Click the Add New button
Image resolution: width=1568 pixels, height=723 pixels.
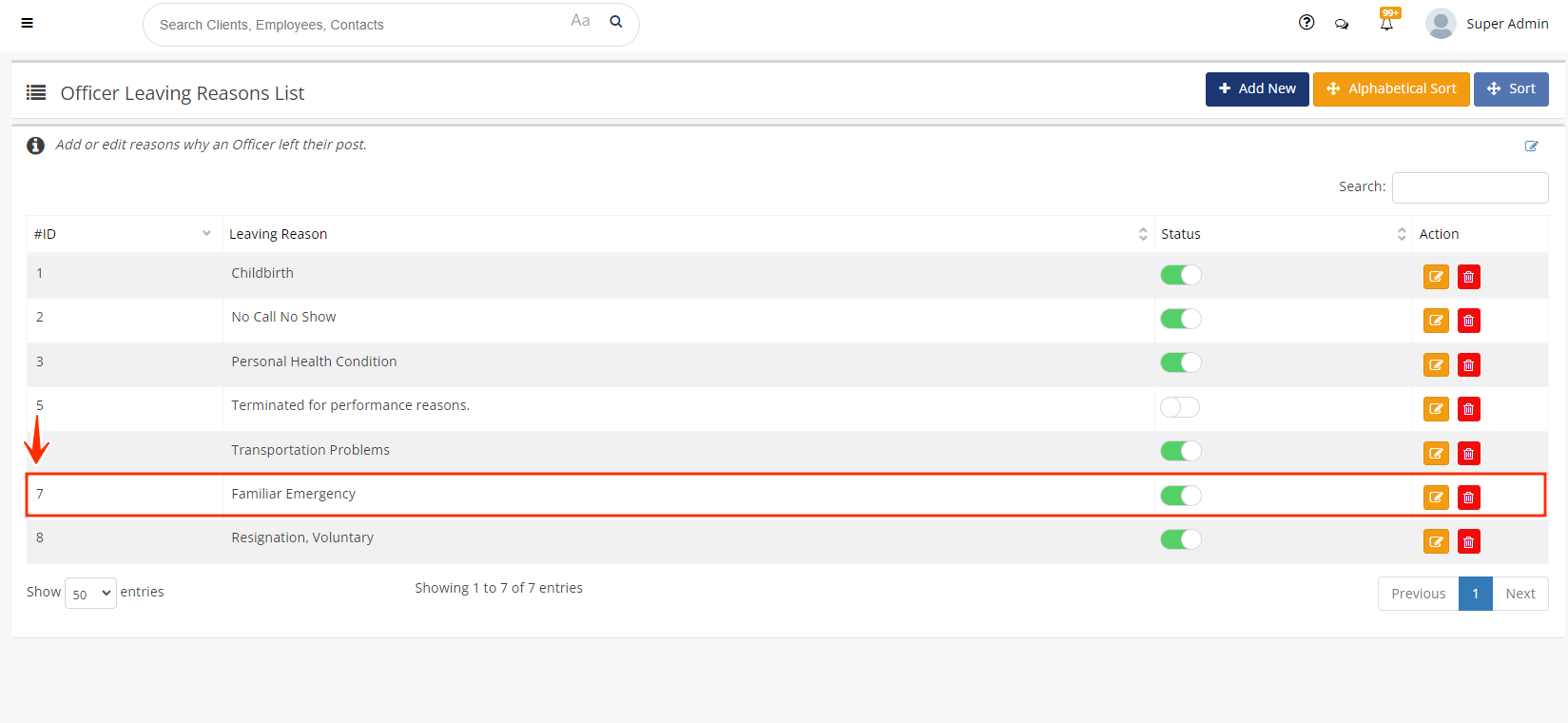1257,88
